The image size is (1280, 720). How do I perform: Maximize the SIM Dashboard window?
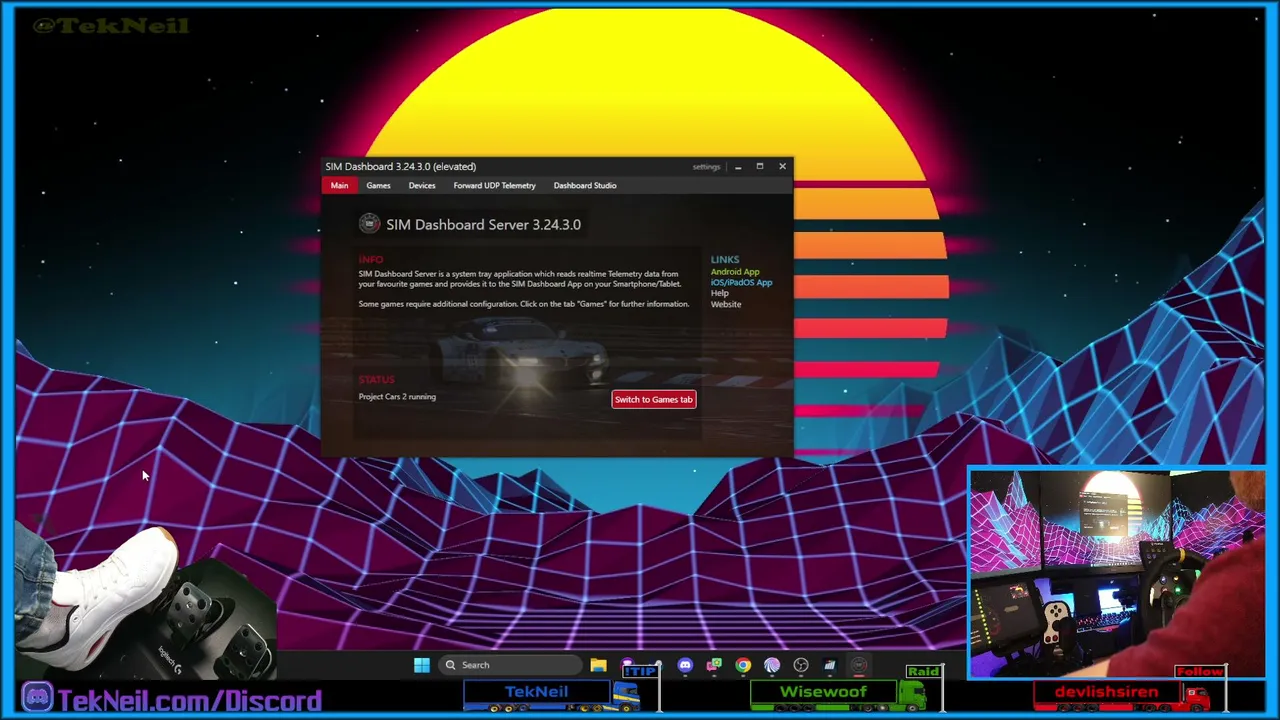pos(760,167)
